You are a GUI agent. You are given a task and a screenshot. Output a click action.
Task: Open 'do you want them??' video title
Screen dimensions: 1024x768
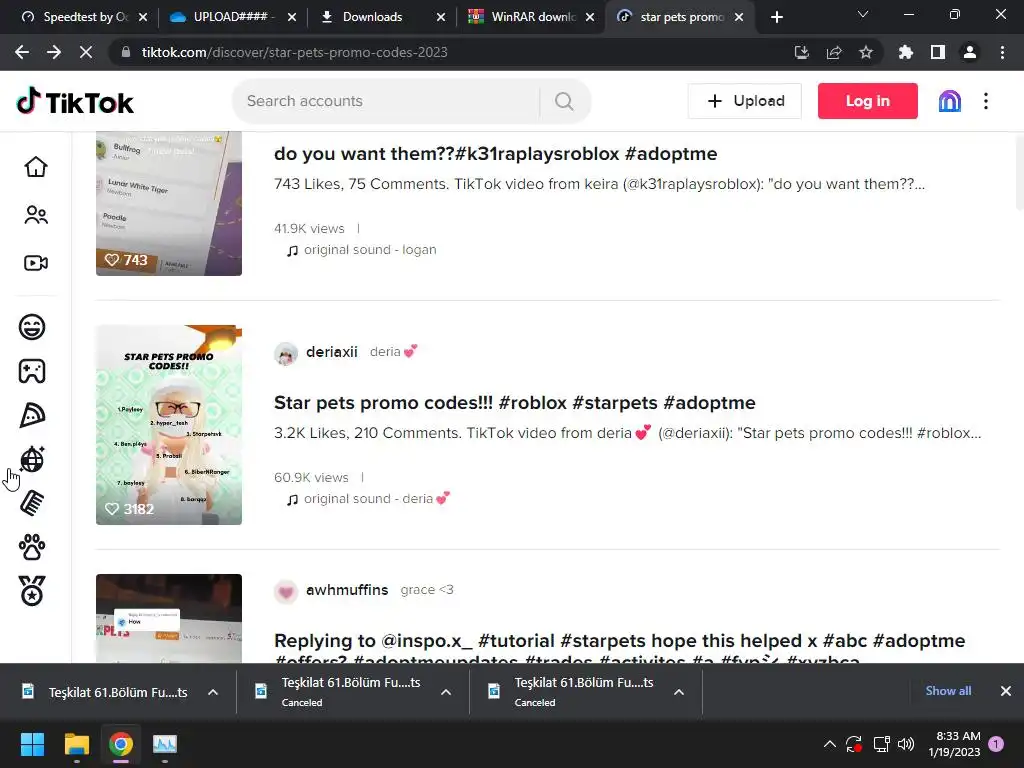click(496, 153)
